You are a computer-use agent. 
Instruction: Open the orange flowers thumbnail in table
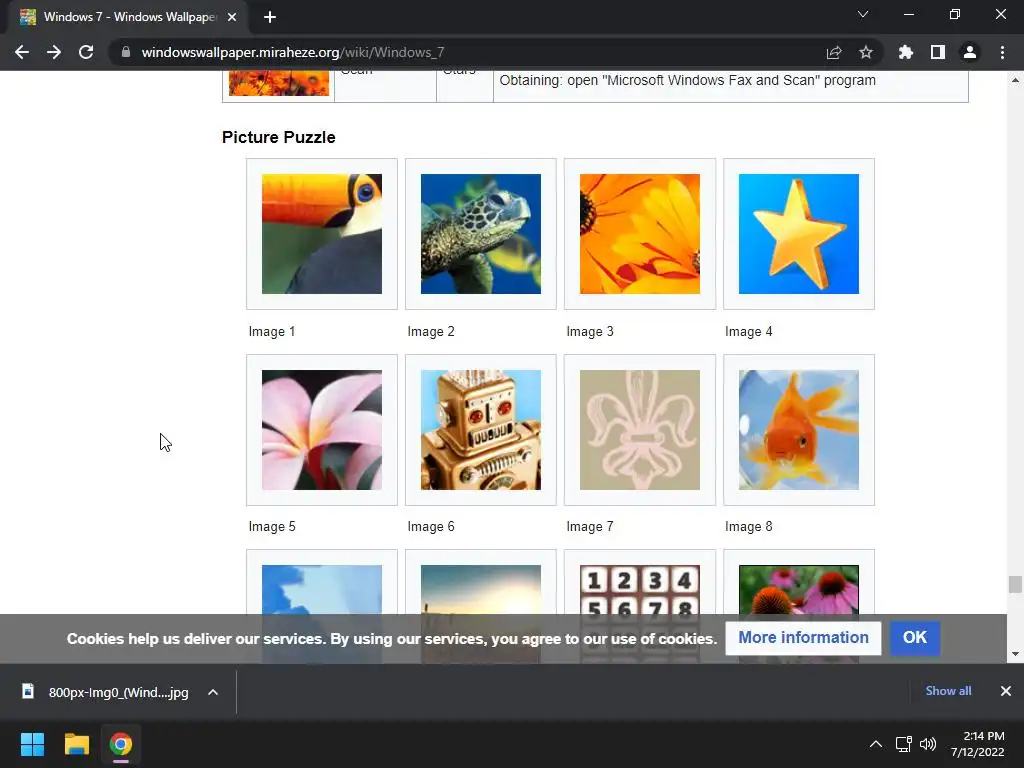coord(279,84)
